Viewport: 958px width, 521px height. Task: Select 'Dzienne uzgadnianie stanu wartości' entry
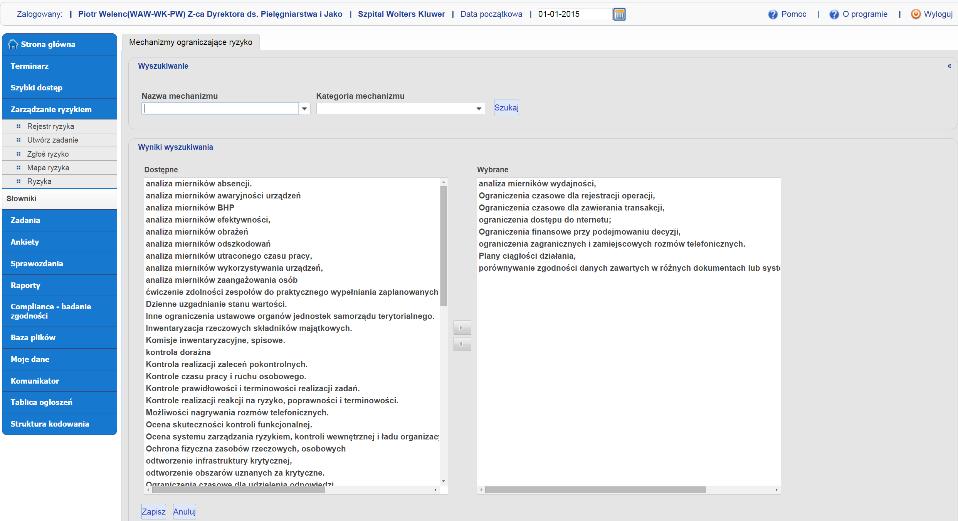216,304
